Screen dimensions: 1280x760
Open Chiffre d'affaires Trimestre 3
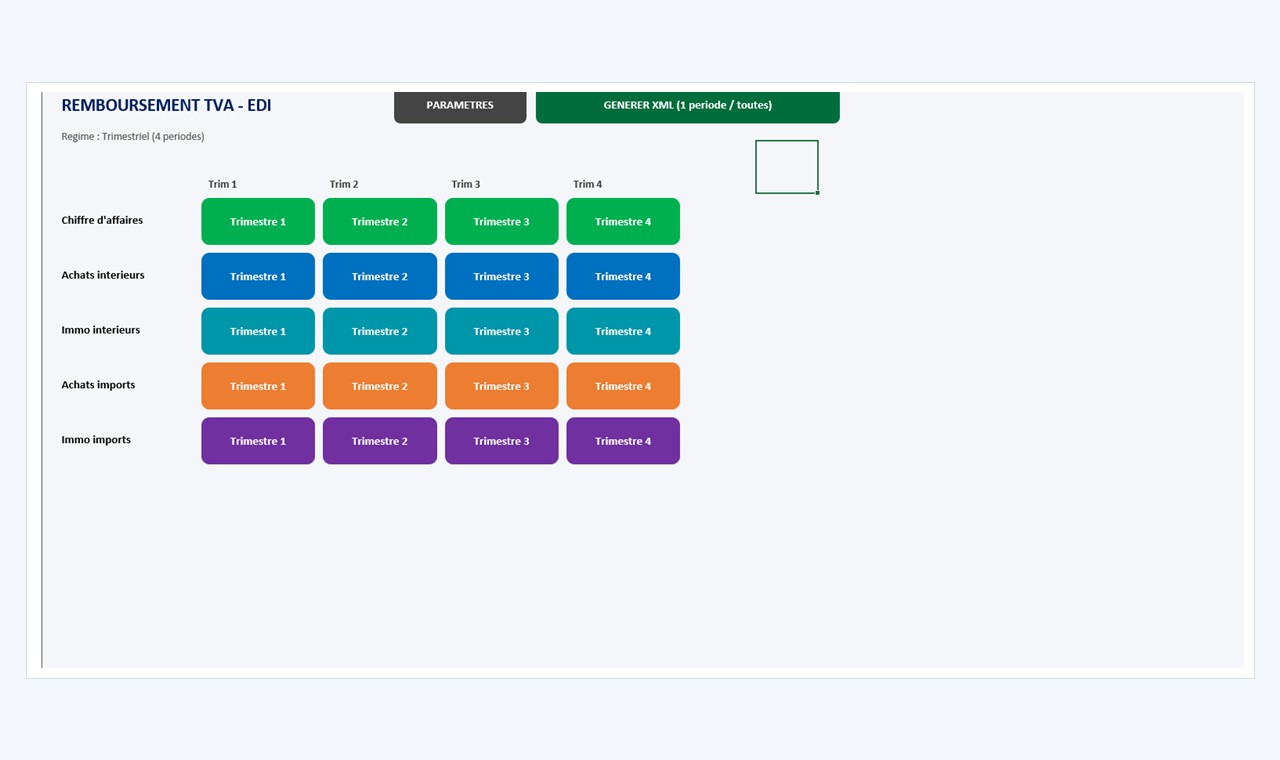click(x=502, y=221)
